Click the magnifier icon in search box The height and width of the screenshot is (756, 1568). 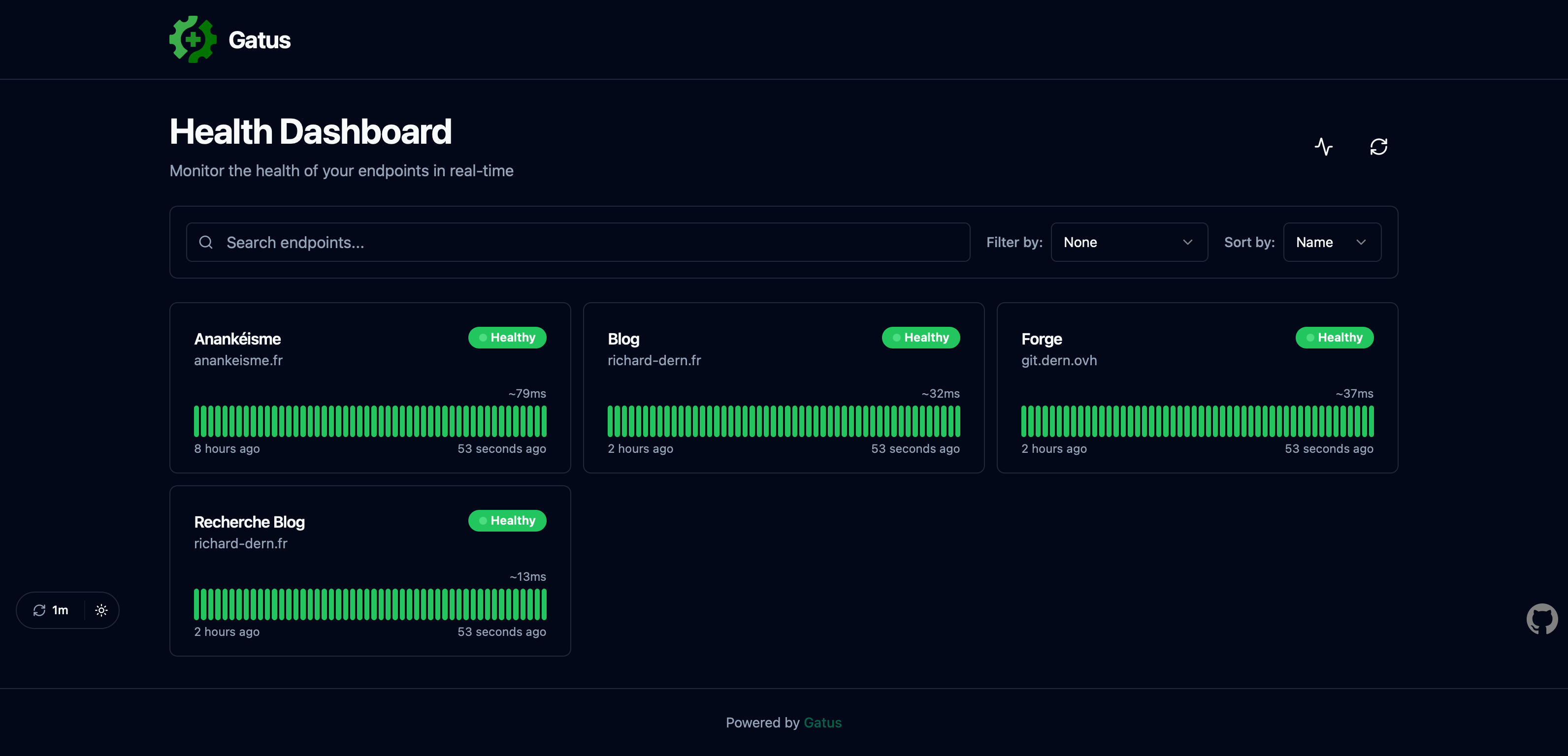tap(206, 242)
